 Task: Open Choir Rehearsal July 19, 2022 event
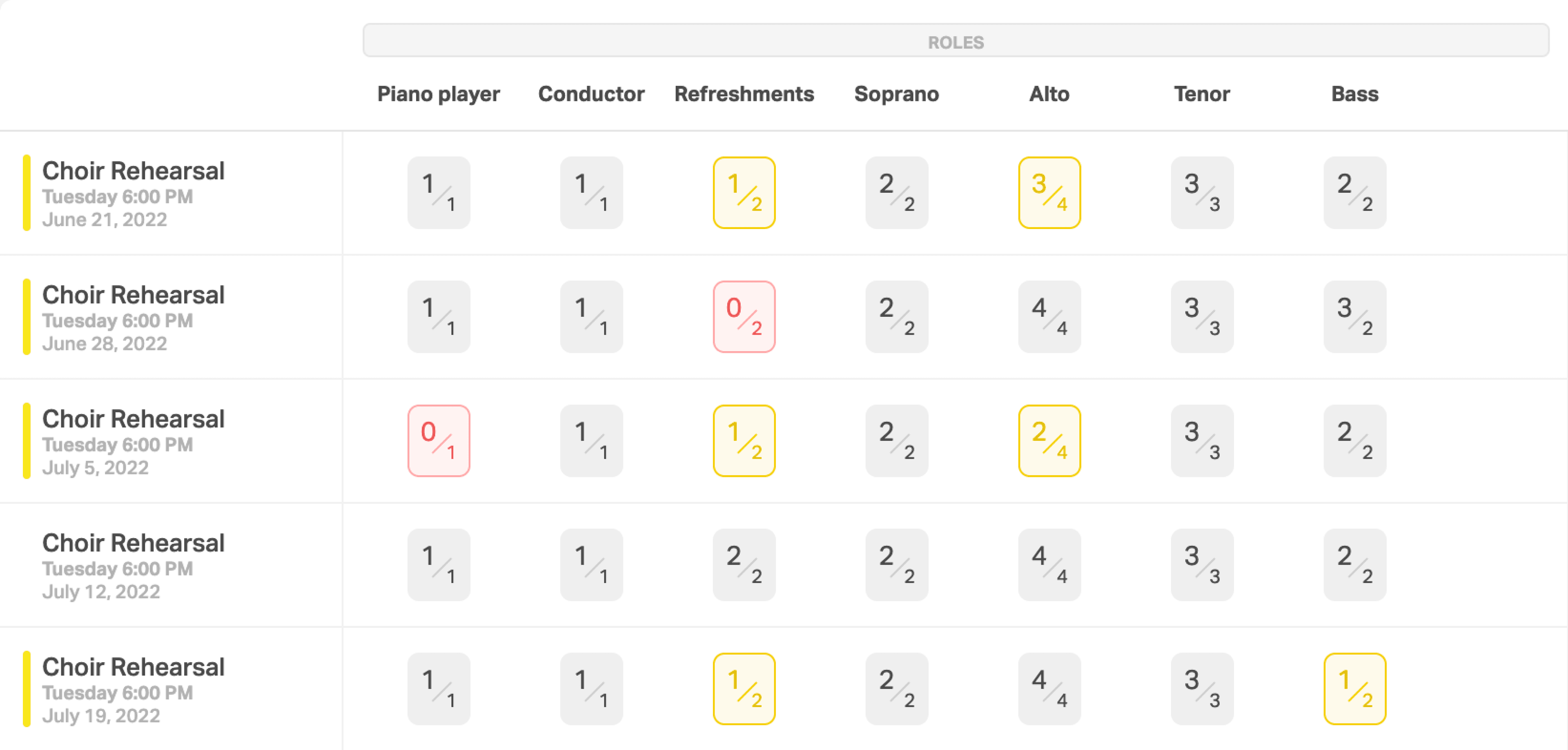pos(133,690)
